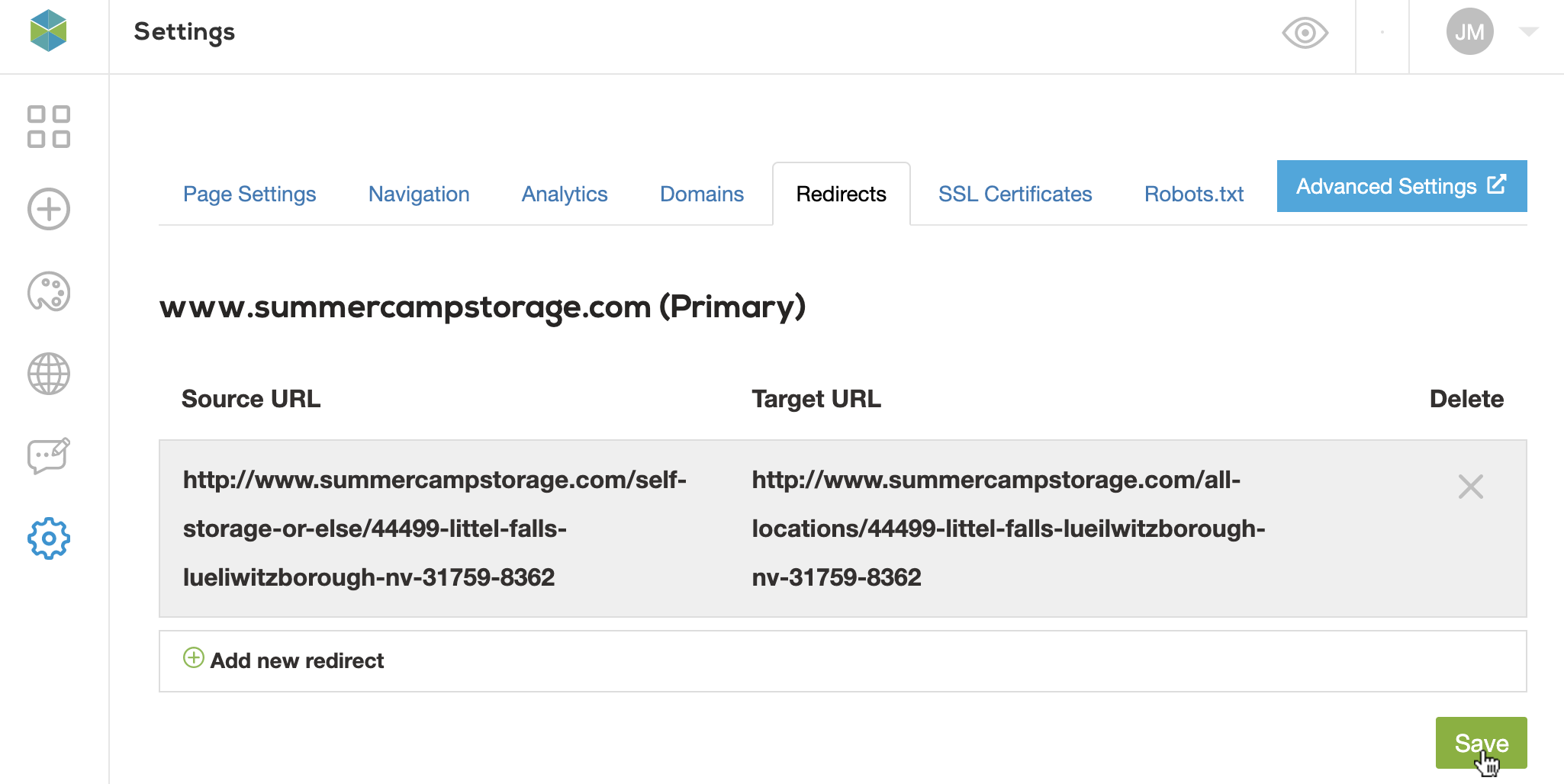This screenshot has width=1564, height=784.
Task: Open the design palette icon
Action: (49, 292)
